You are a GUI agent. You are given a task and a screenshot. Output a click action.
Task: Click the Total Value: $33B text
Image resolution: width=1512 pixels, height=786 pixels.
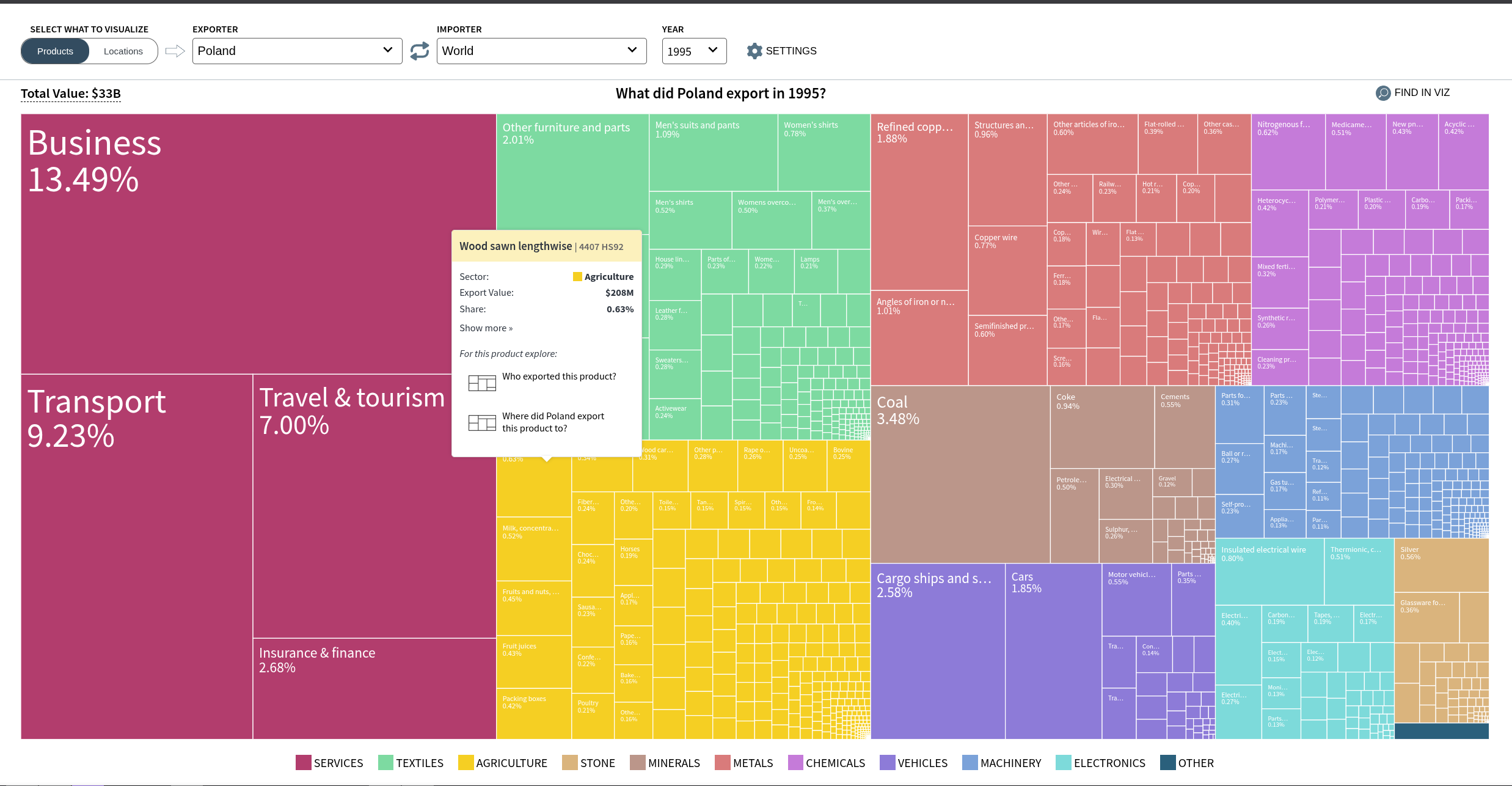tap(71, 94)
